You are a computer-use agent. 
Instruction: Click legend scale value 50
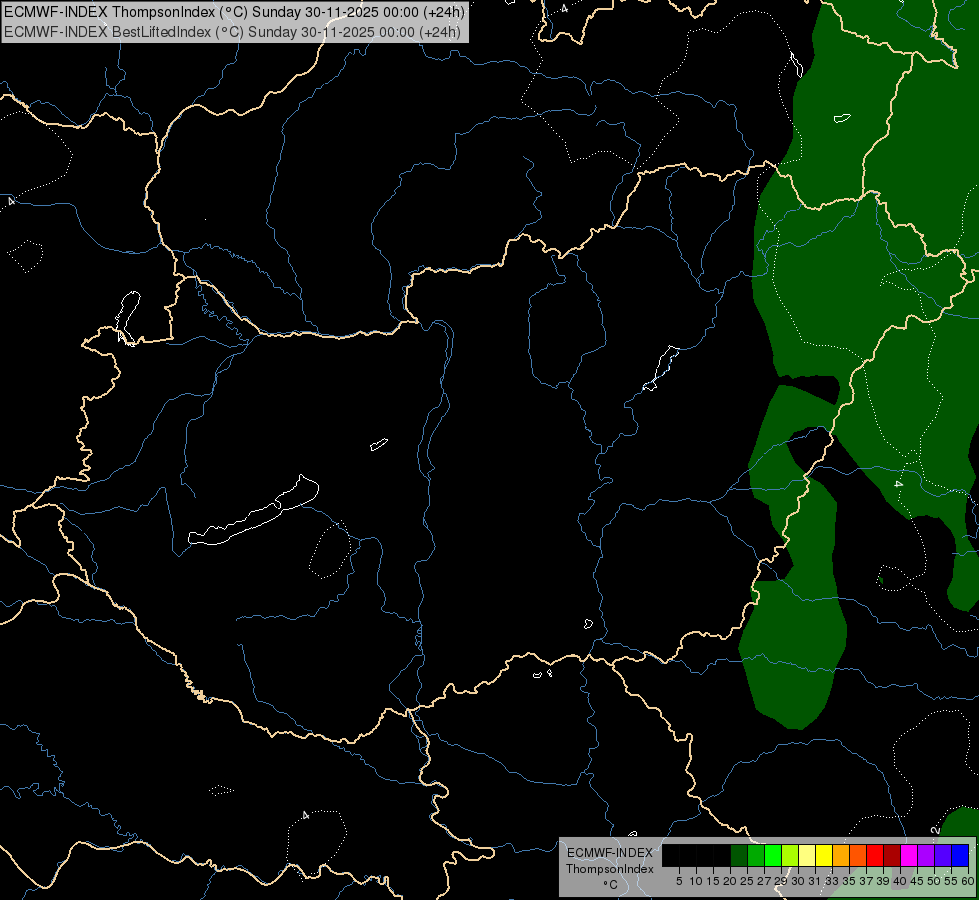coord(933,881)
